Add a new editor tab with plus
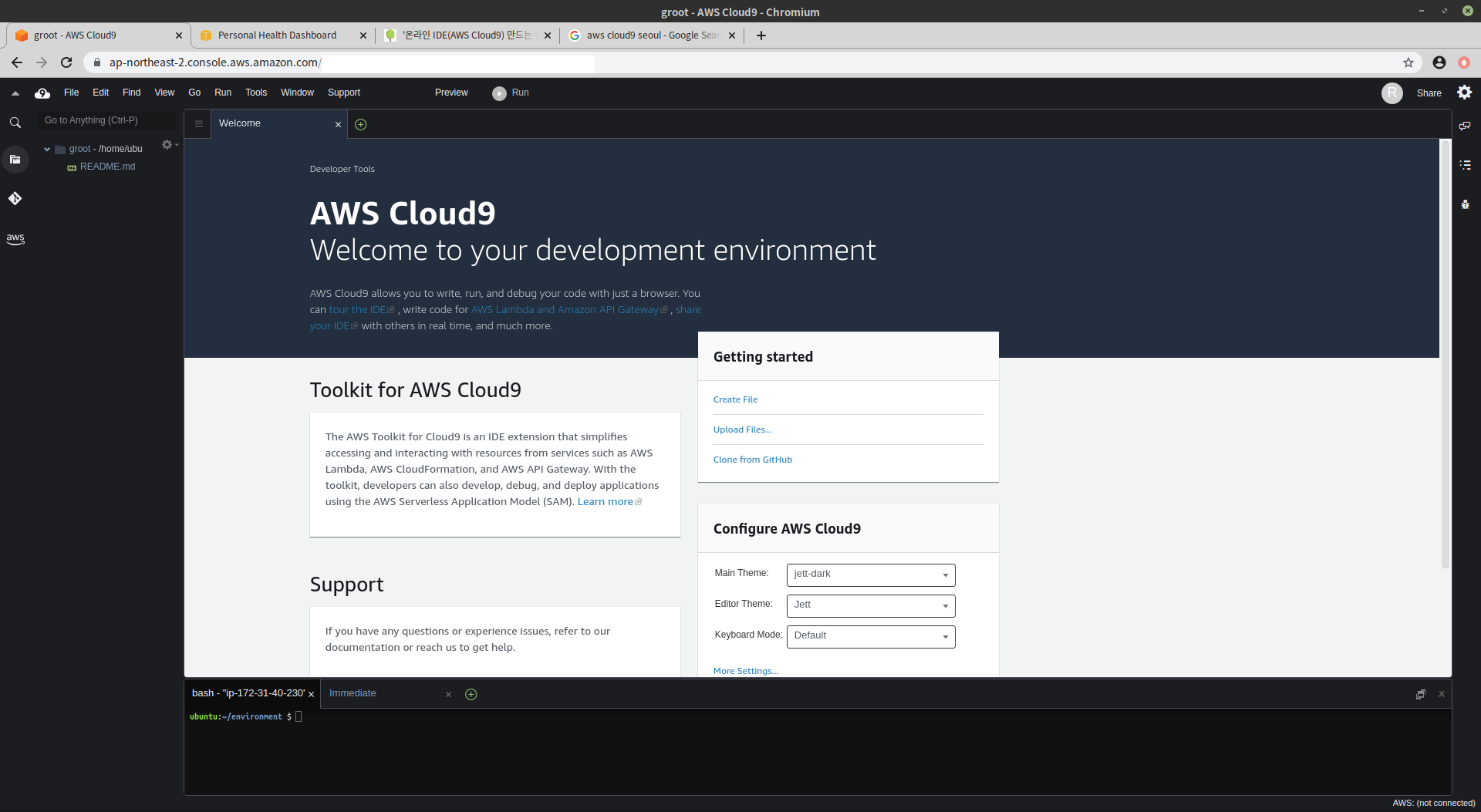The image size is (1481, 812). point(360,124)
